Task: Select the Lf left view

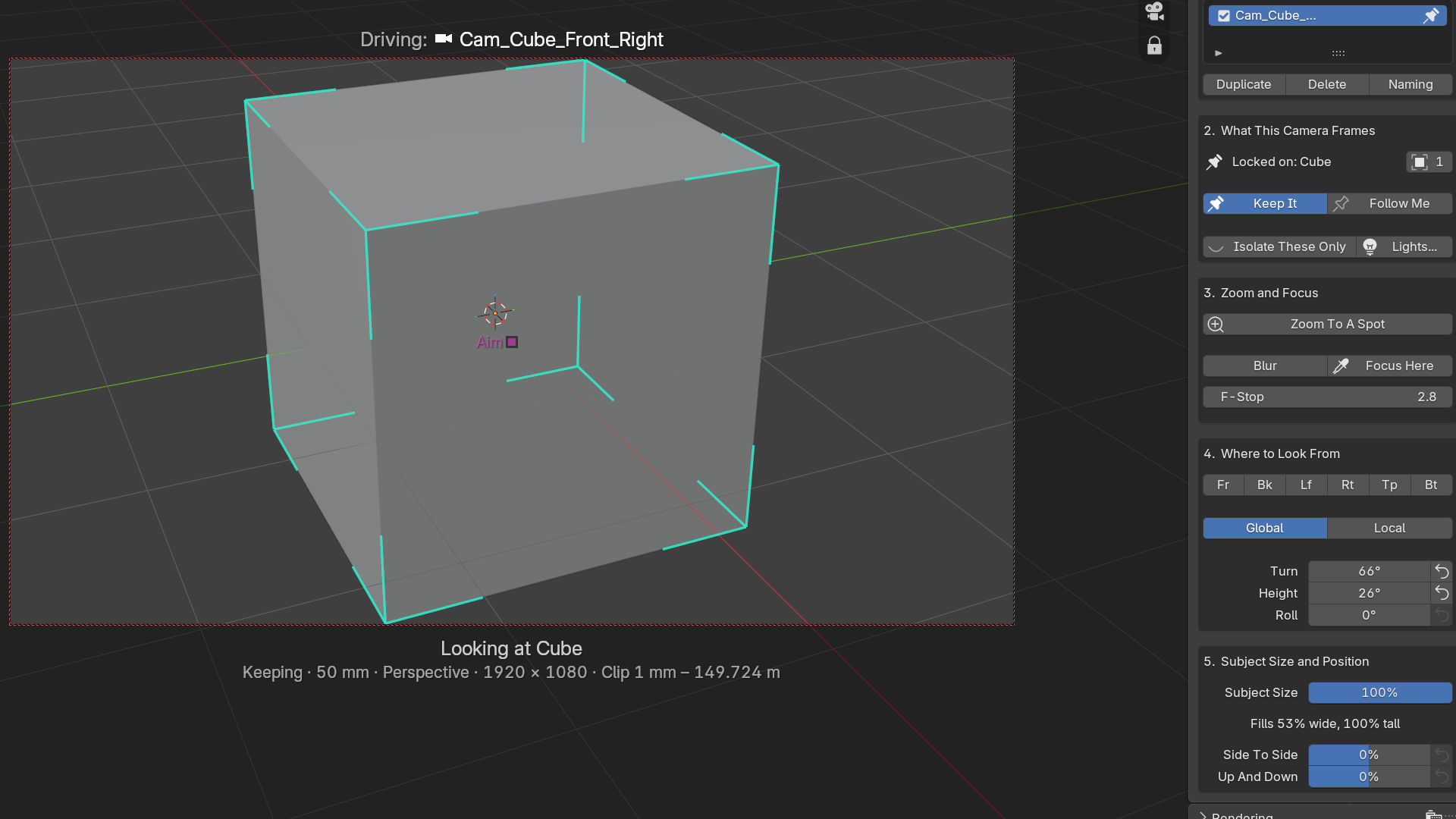Action: point(1306,485)
